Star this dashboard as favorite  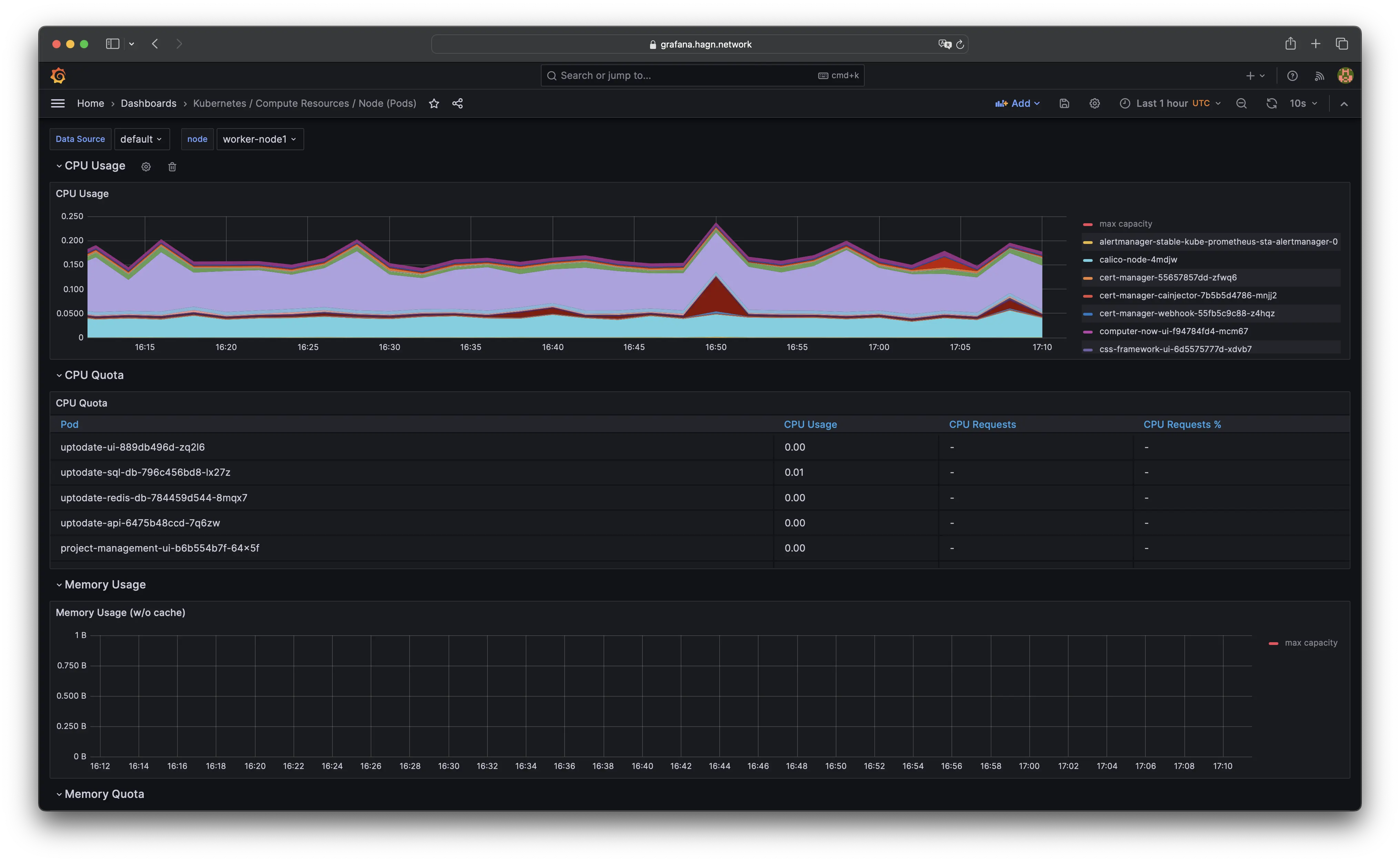pyautogui.click(x=434, y=103)
